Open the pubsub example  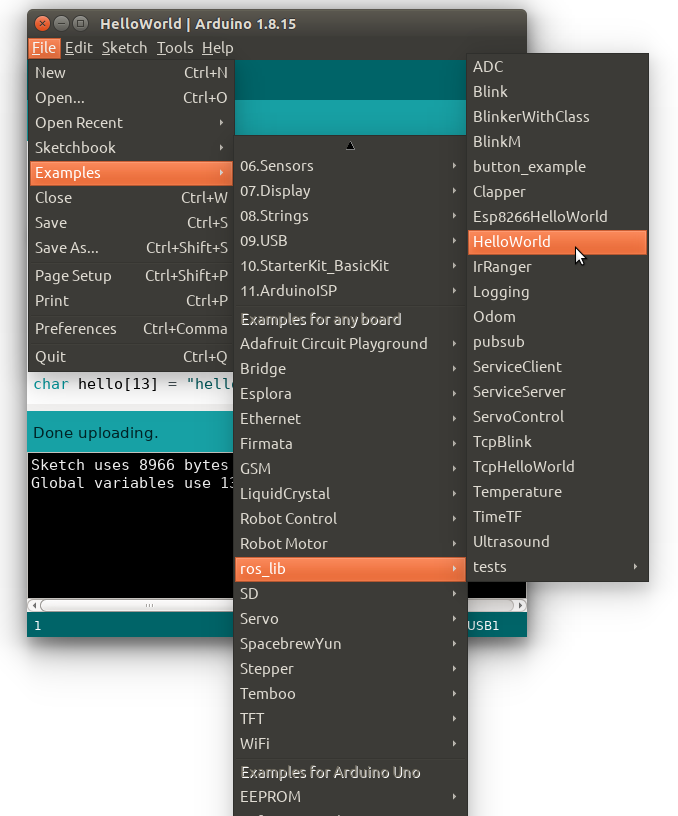pos(557,342)
